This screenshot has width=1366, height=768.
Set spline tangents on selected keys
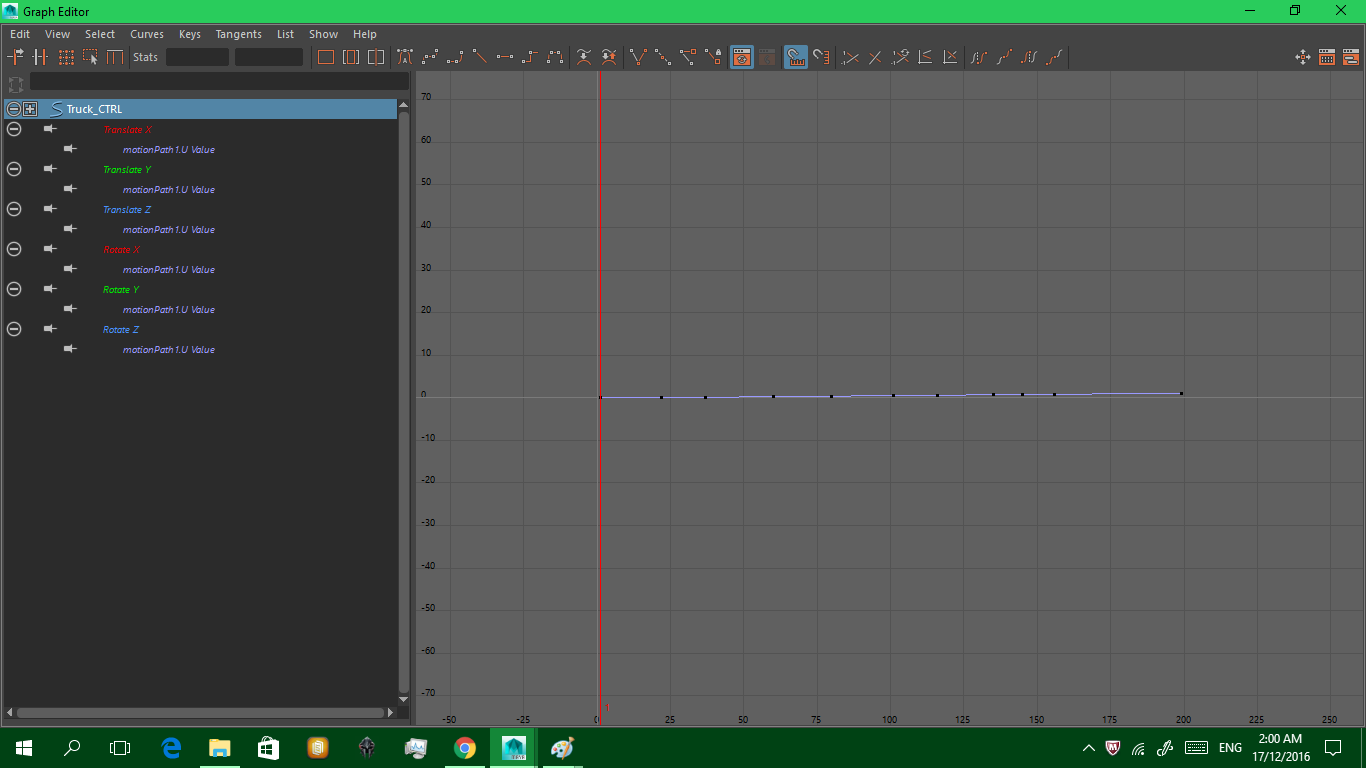(x=430, y=57)
